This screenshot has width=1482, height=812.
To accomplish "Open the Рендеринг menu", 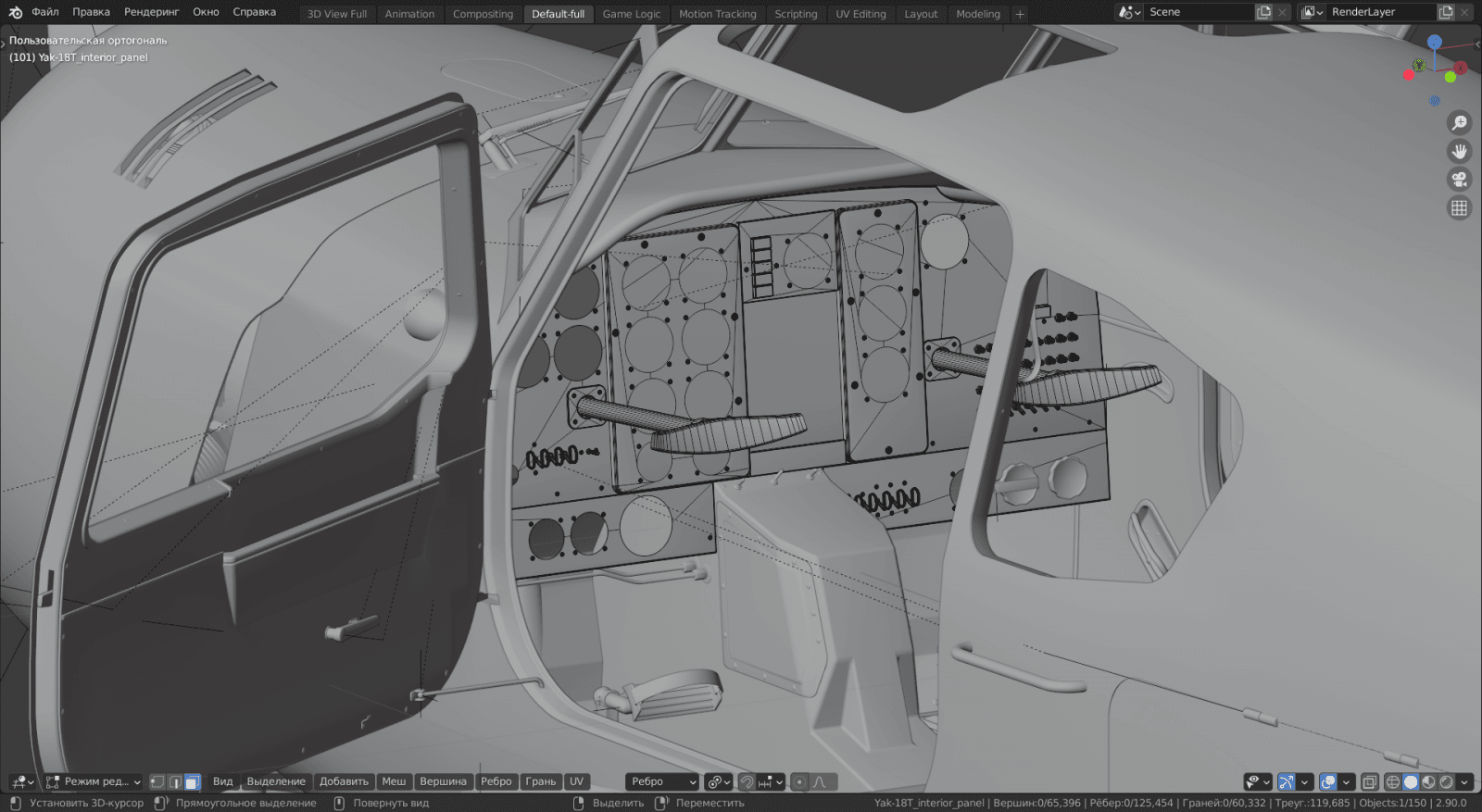I will point(151,12).
